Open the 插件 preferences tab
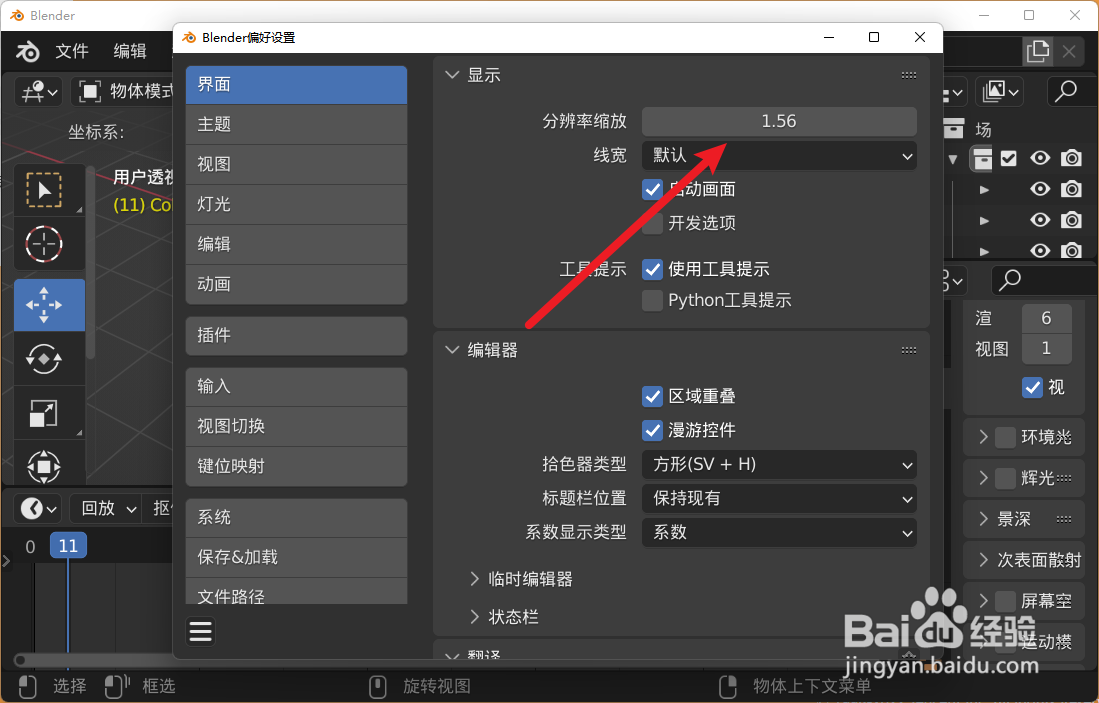This screenshot has width=1099, height=703. (x=296, y=336)
